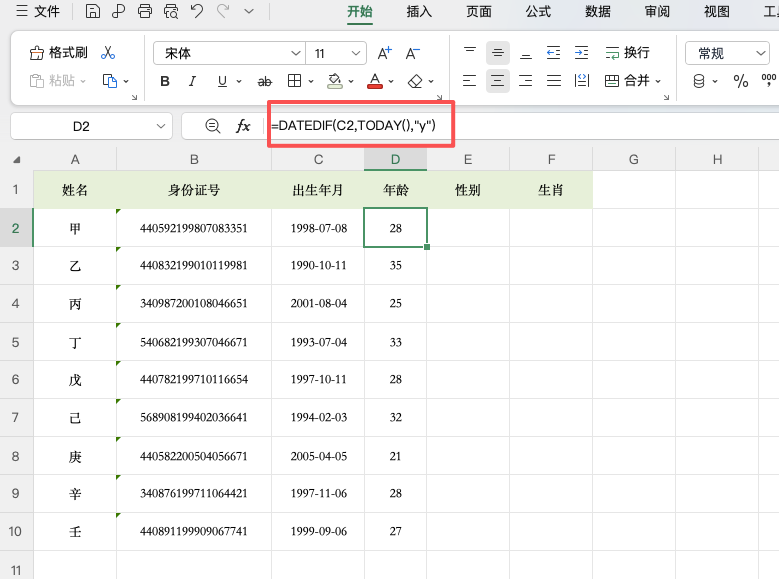779x579 pixels.
Task: Click the distributed alignment icon
Action: point(581,81)
